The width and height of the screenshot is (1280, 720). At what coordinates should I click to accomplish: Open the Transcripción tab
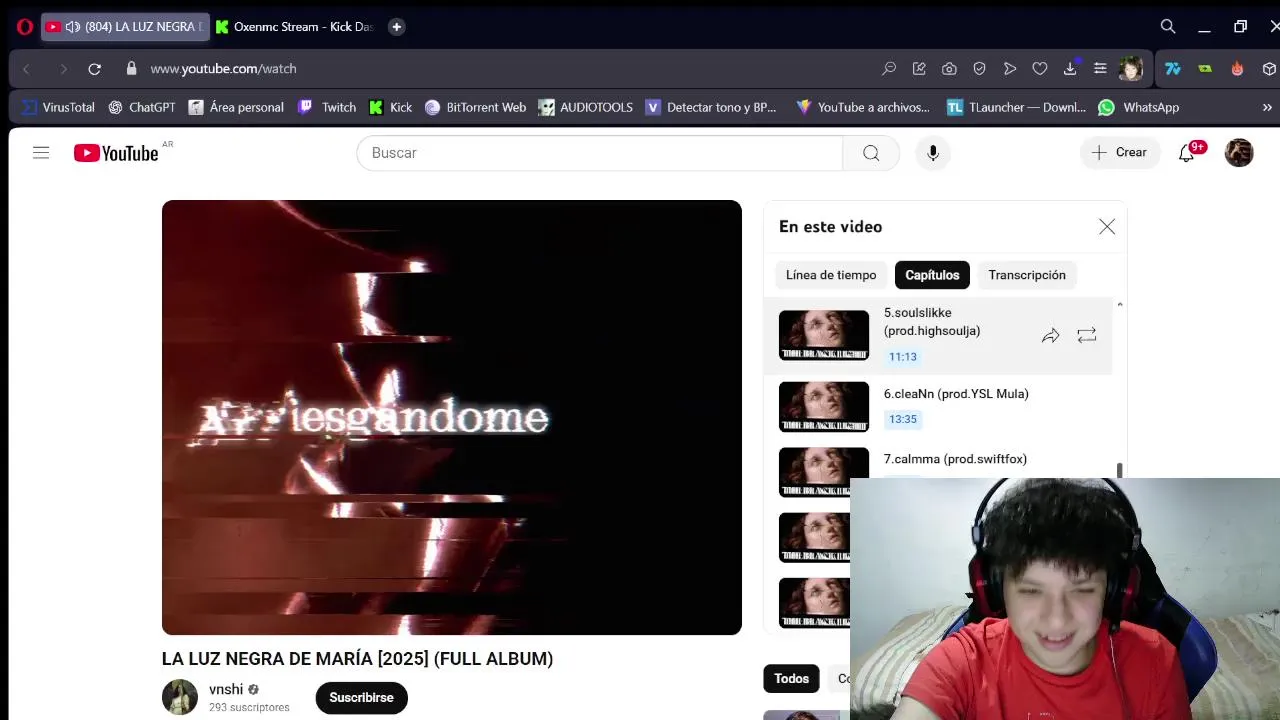(1027, 275)
